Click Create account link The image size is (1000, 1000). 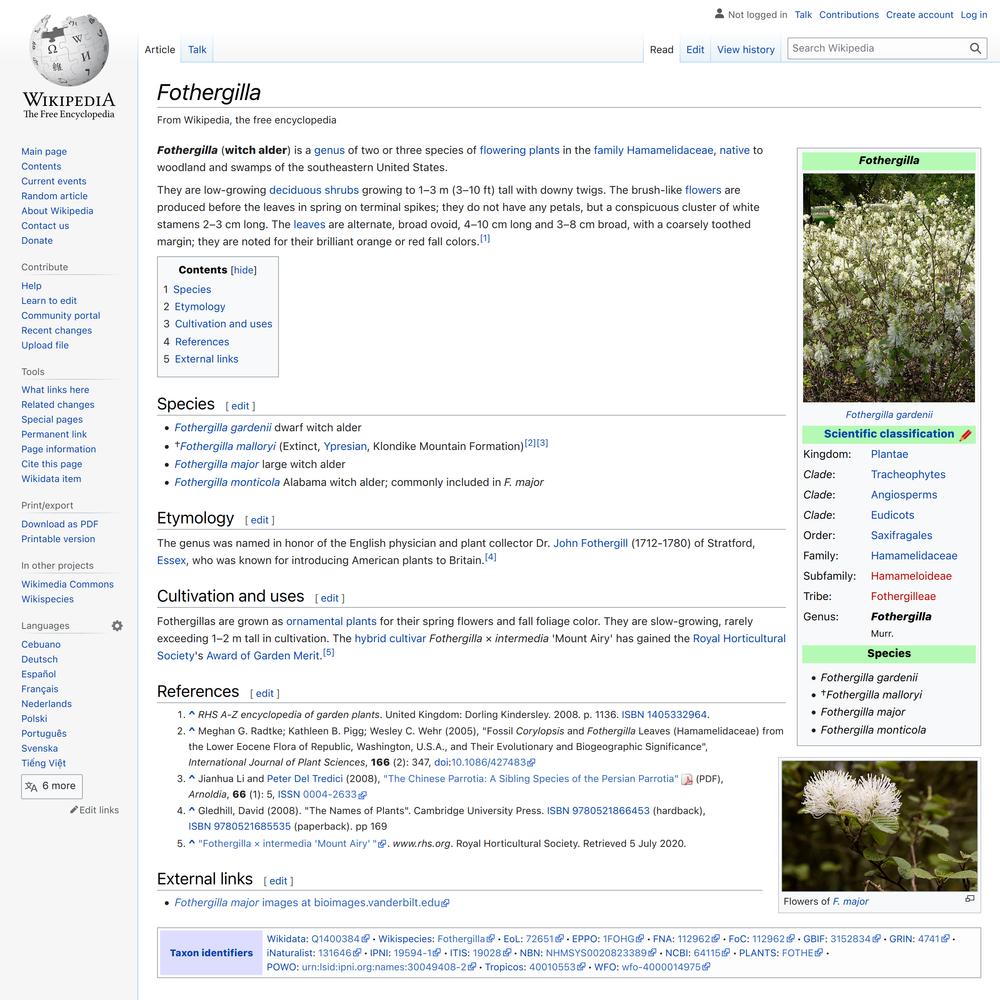920,15
